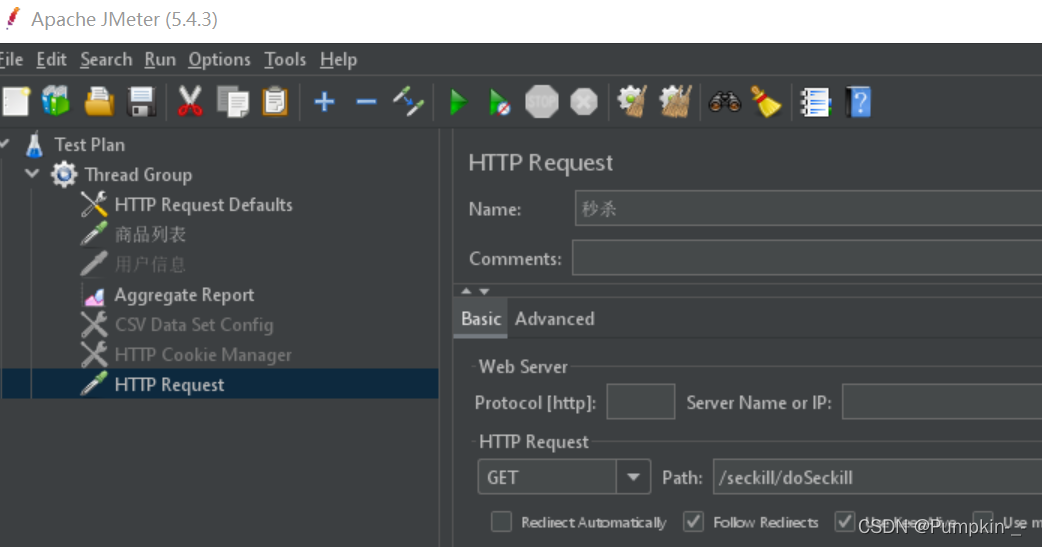Click the up arrow above Basic tab

coord(466,291)
